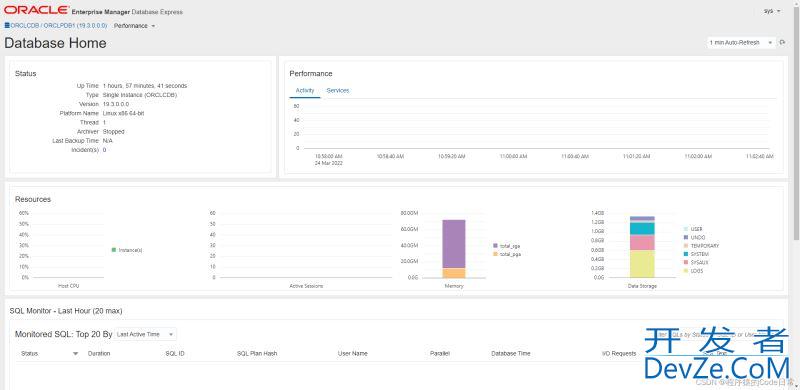800x390 pixels.
Task: Expand the 1 min Auto-Refresh dropdown
Action: [x=741, y=43]
